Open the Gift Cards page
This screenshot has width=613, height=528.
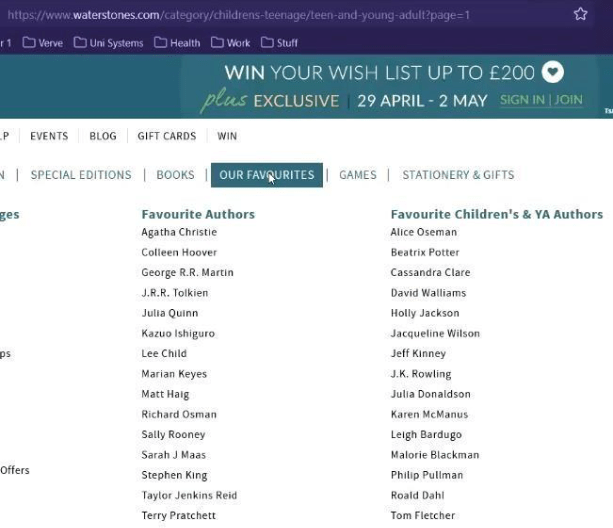coord(166,136)
